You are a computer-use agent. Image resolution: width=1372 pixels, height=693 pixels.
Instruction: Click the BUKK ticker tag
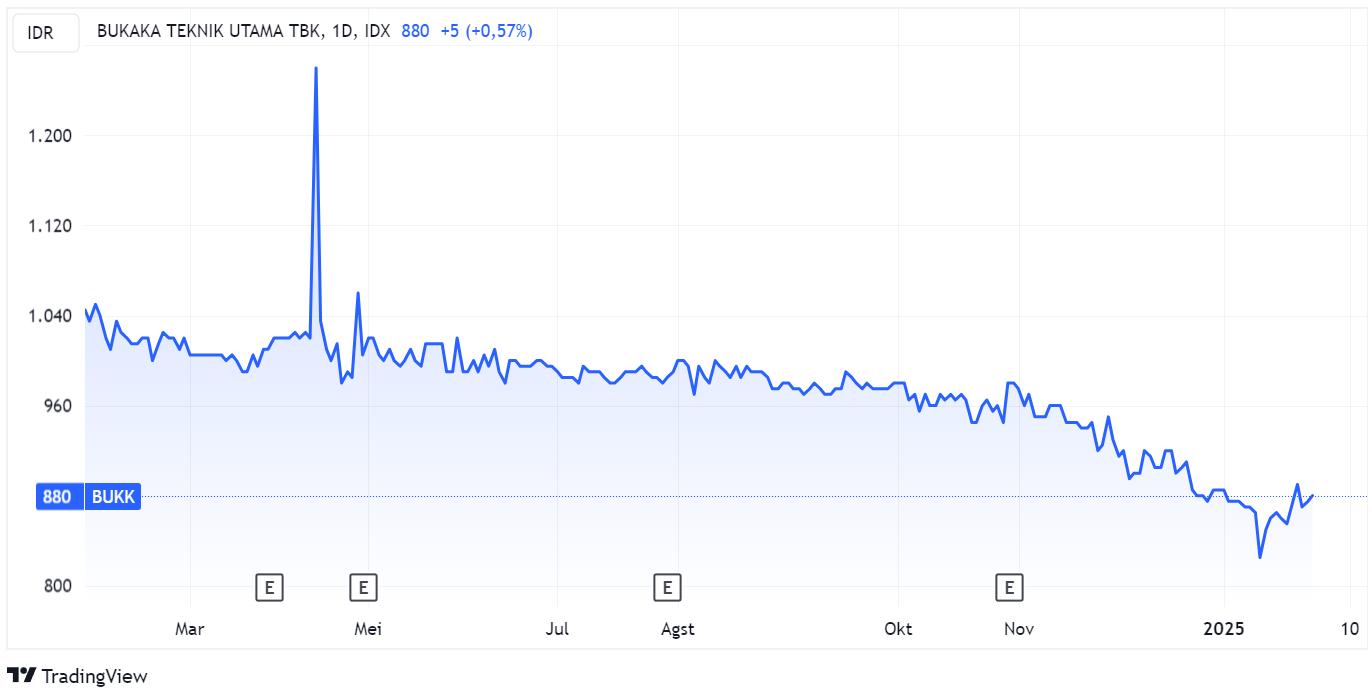[113, 497]
